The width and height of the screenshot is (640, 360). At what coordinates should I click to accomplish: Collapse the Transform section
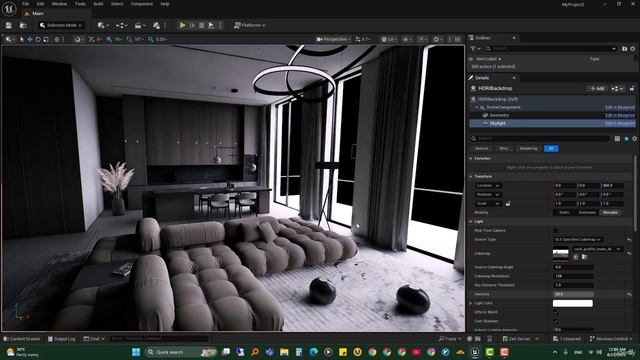[x=471, y=176]
